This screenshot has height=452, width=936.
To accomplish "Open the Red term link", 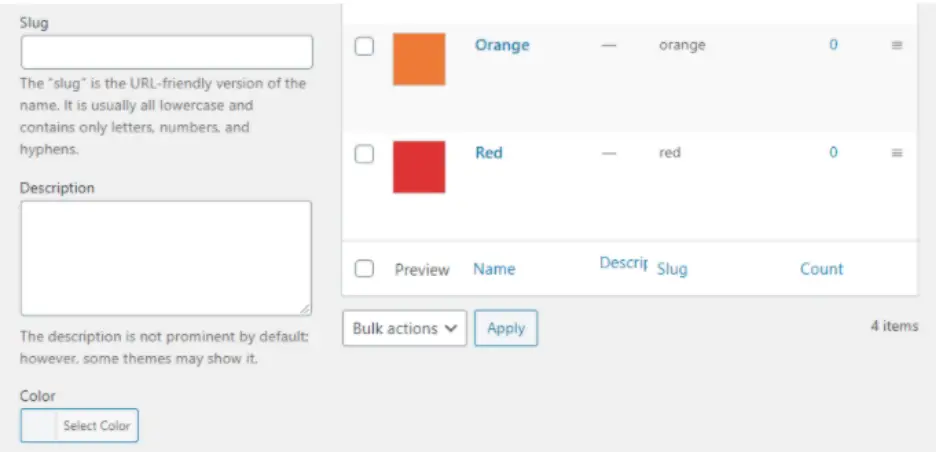I will tap(489, 153).
